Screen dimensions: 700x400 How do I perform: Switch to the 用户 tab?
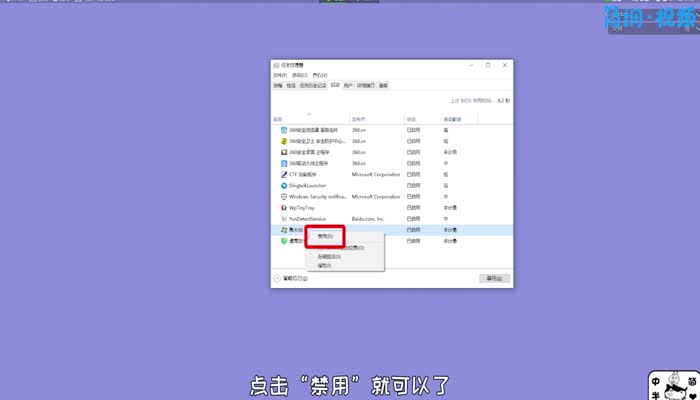coord(348,86)
